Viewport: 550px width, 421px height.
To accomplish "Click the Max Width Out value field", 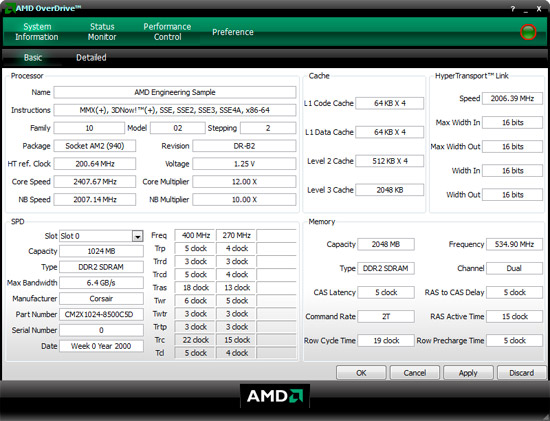I will coord(512,147).
